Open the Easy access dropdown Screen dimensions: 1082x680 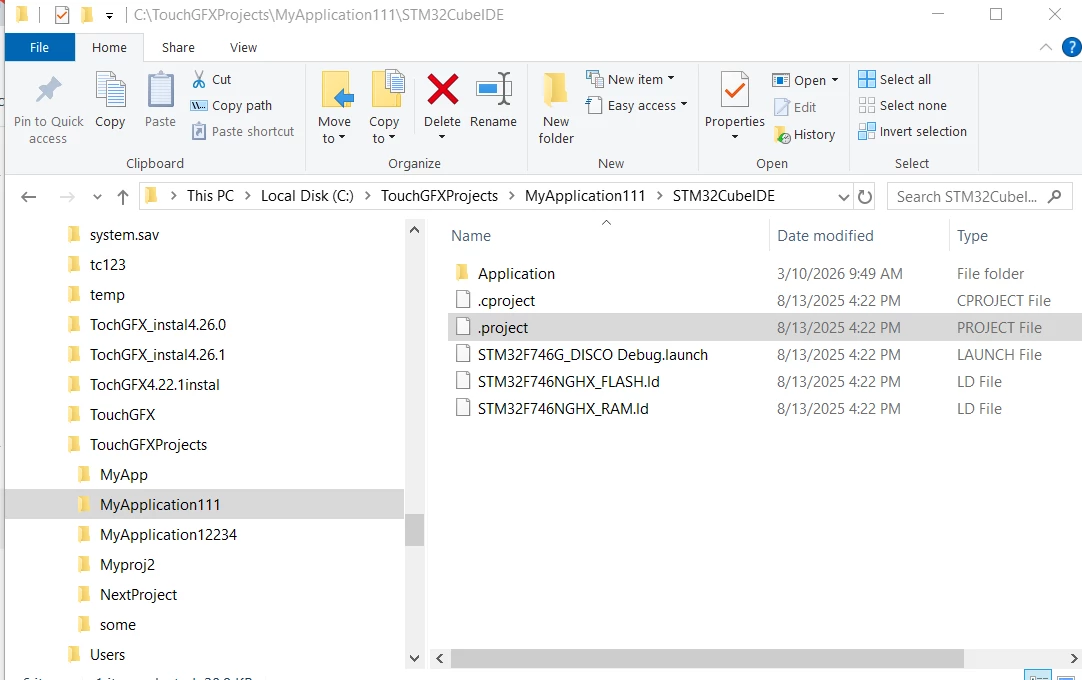(636, 105)
